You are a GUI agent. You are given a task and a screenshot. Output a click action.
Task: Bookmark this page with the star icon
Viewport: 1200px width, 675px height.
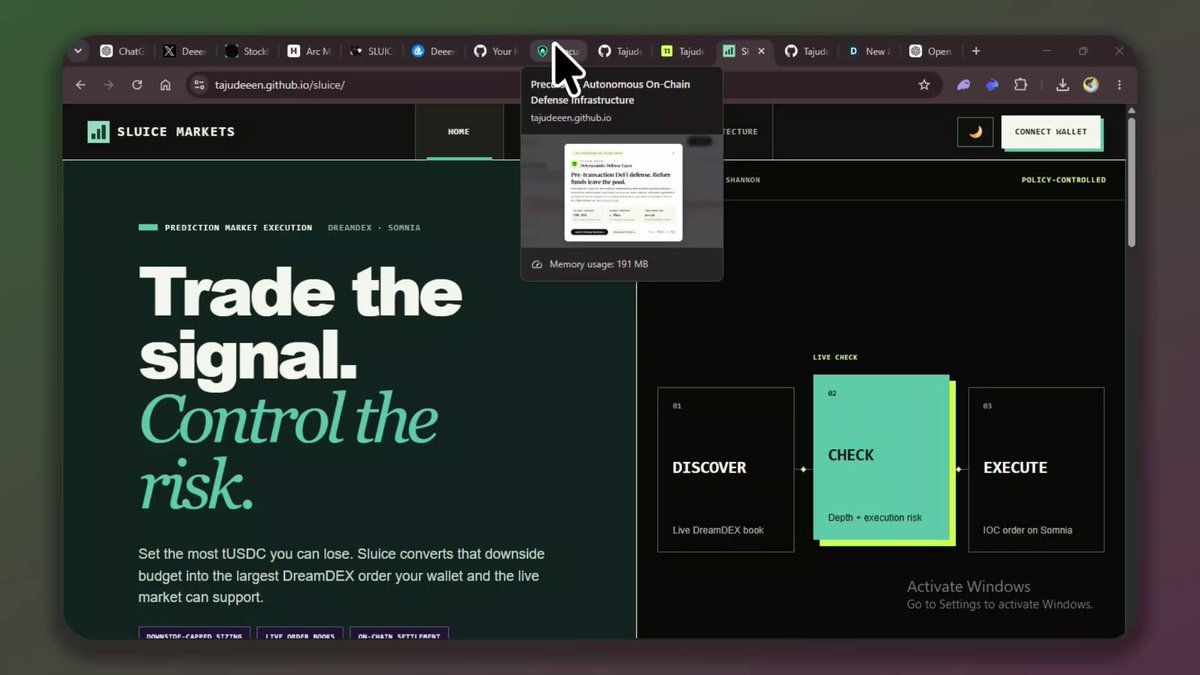pos(924,85)
